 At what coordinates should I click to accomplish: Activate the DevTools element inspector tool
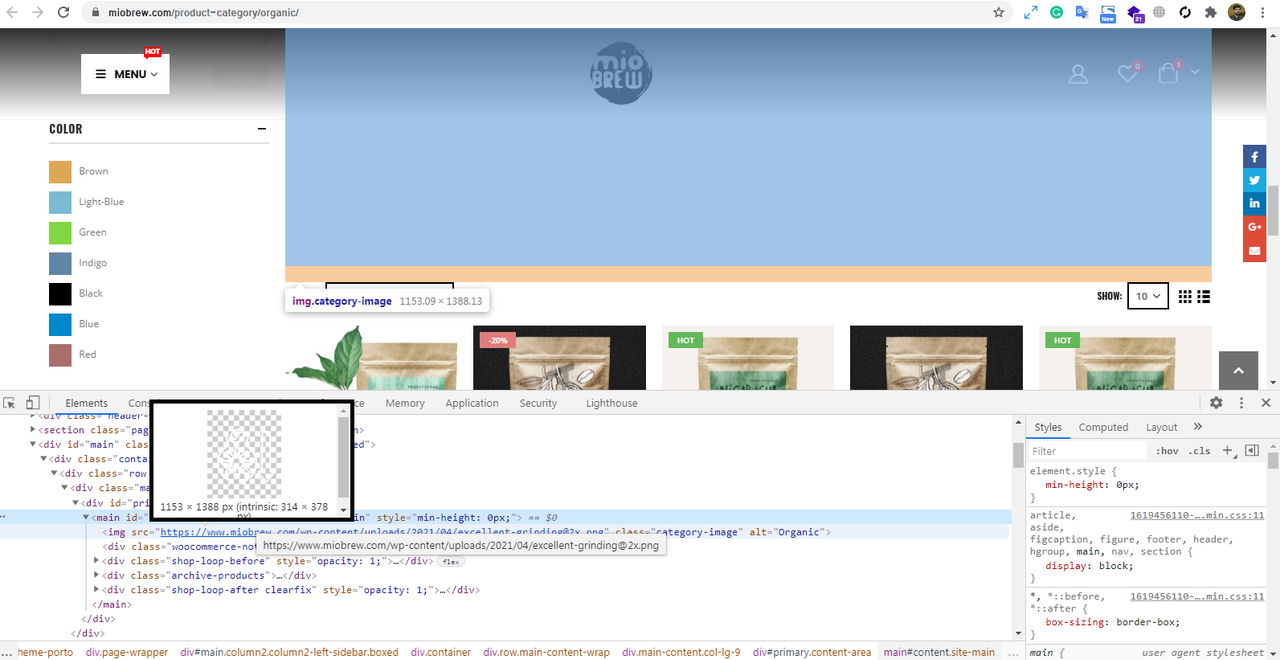click(10, 403)
